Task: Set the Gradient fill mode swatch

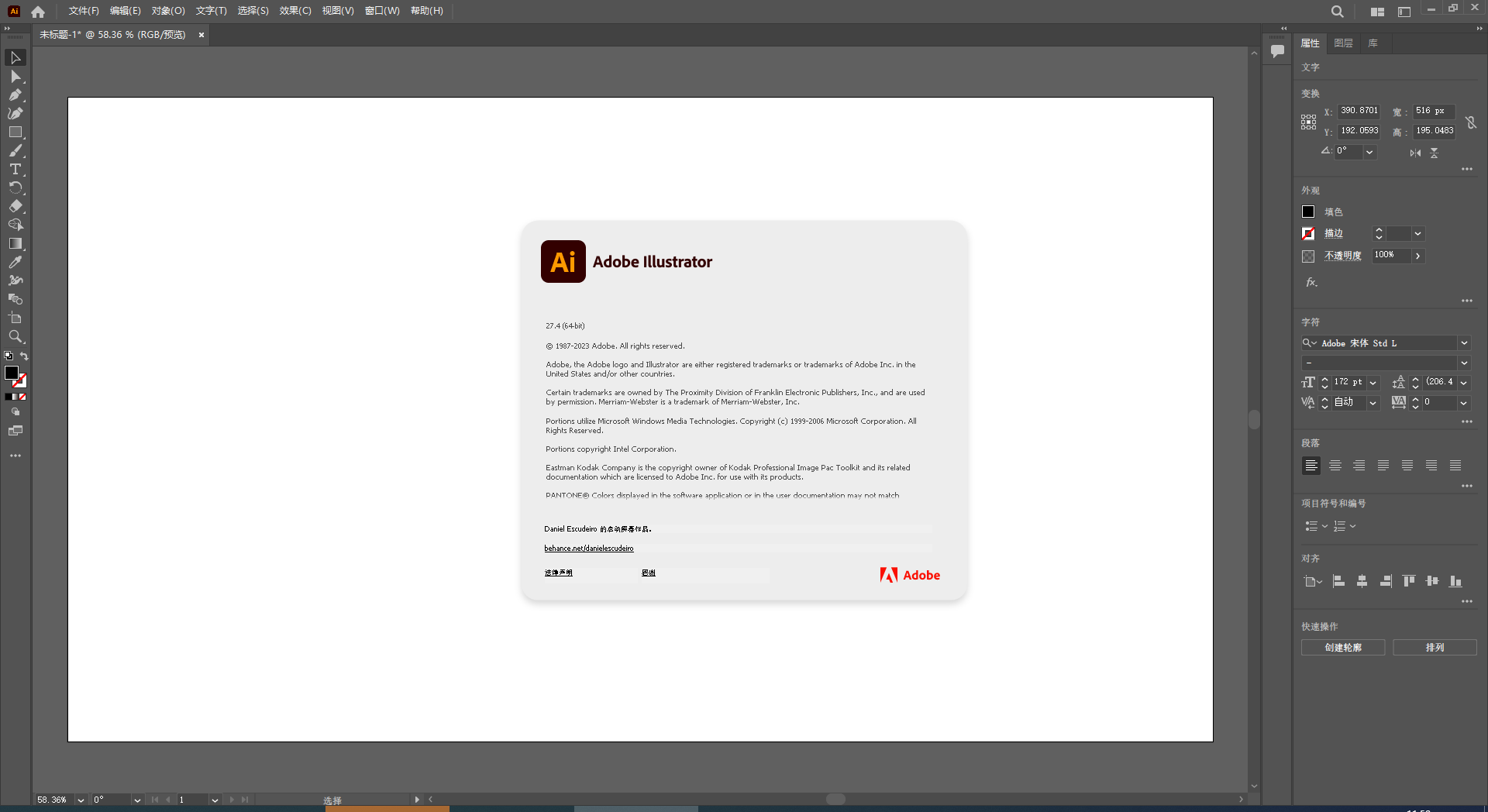Action: (x=15, y=397)
